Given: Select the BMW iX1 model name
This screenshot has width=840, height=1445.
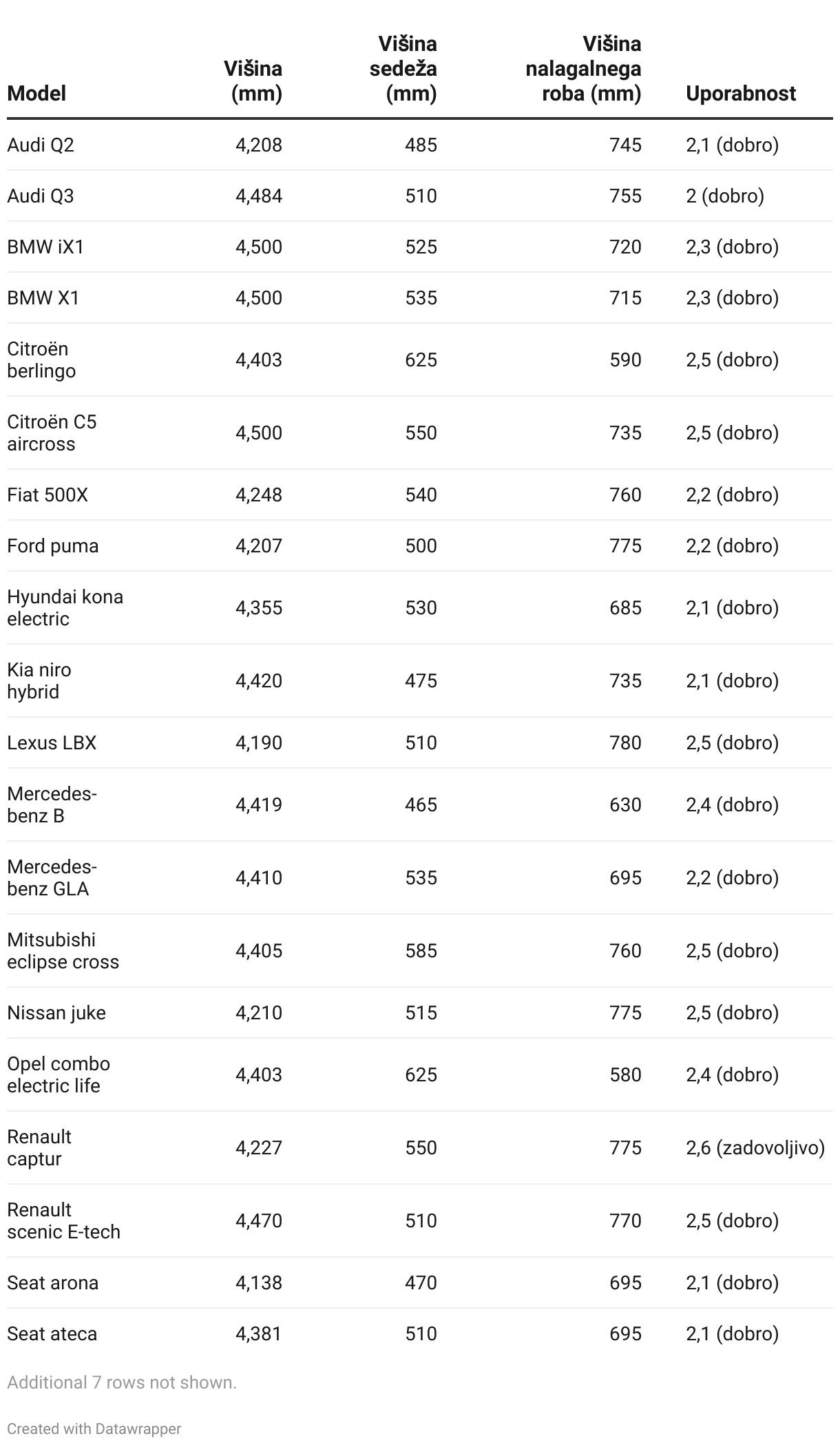Looking at the screenshot, I should [x=45, y=247].
